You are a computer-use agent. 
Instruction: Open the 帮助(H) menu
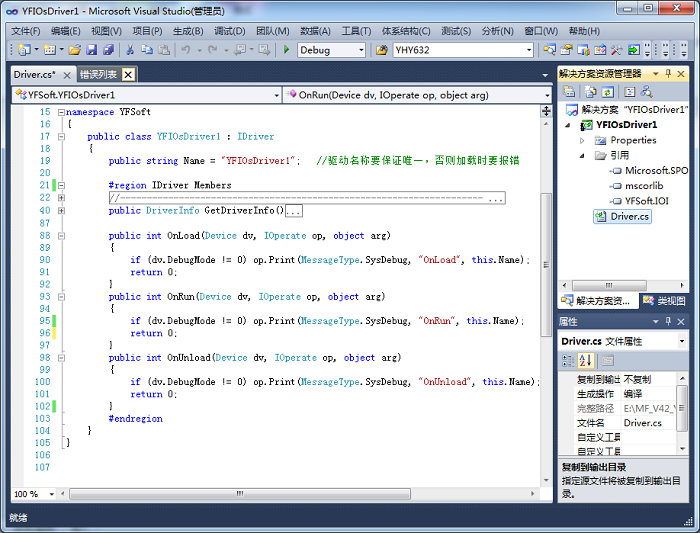coord(584,31)
